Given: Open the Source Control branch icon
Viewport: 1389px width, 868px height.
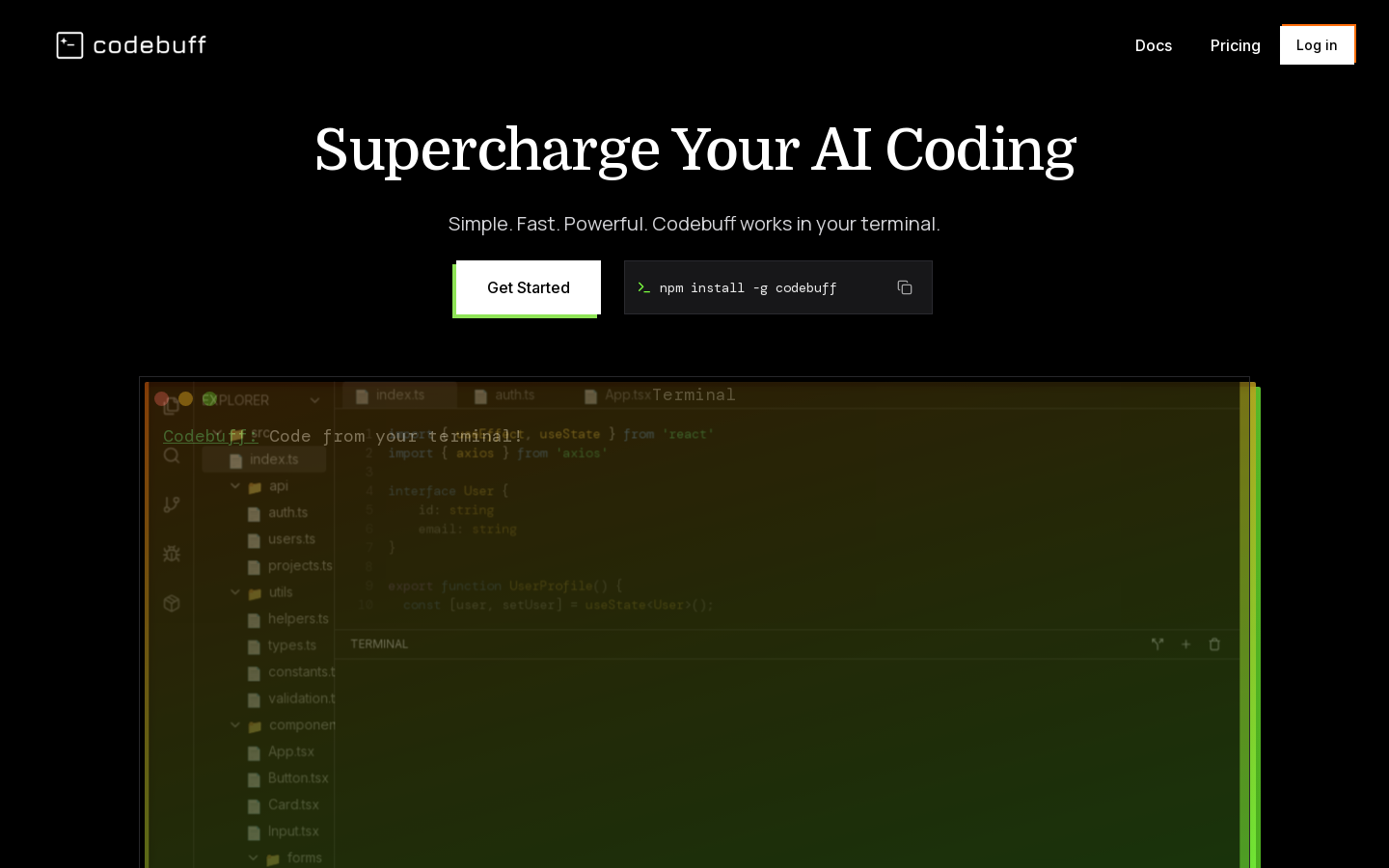Looking at the screenshot, I should coord(172,504).
